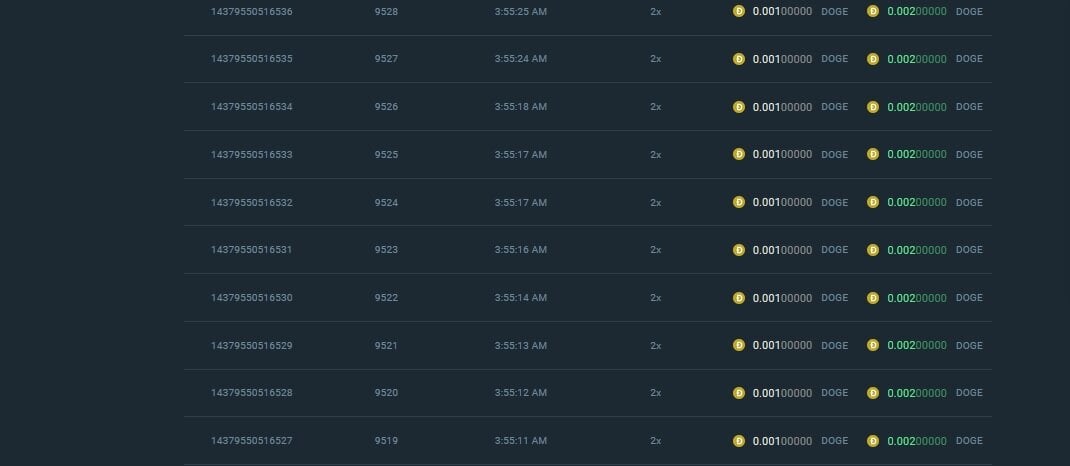Open bet ID 14379550516536
Screen dimensions: 1070x466
[x=252, y=11]
